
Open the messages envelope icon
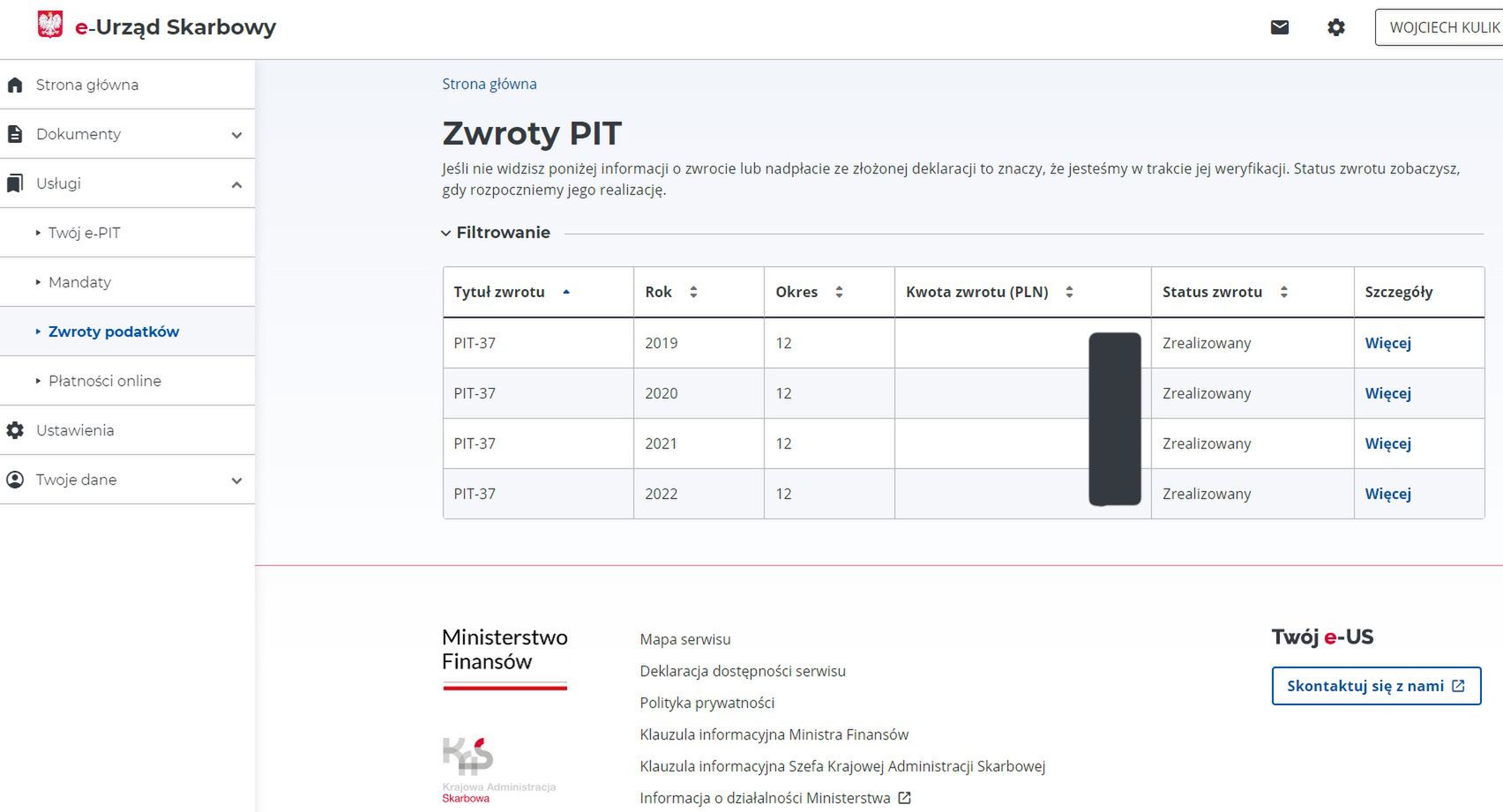pyautogui.click(x=1278, y=27)
